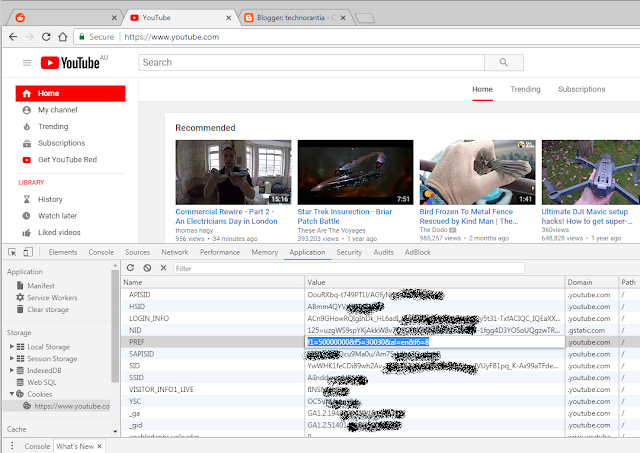Open the Ultimate DJI Mavic setup thumbnail
Viewport: 640px width, 453px height.
click(x=591, y=172)
